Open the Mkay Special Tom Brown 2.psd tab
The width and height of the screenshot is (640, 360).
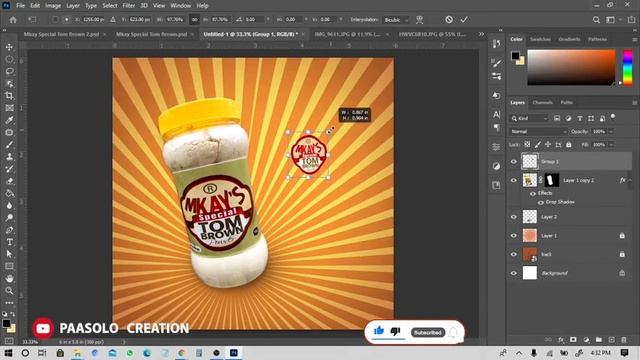point(62,34)
